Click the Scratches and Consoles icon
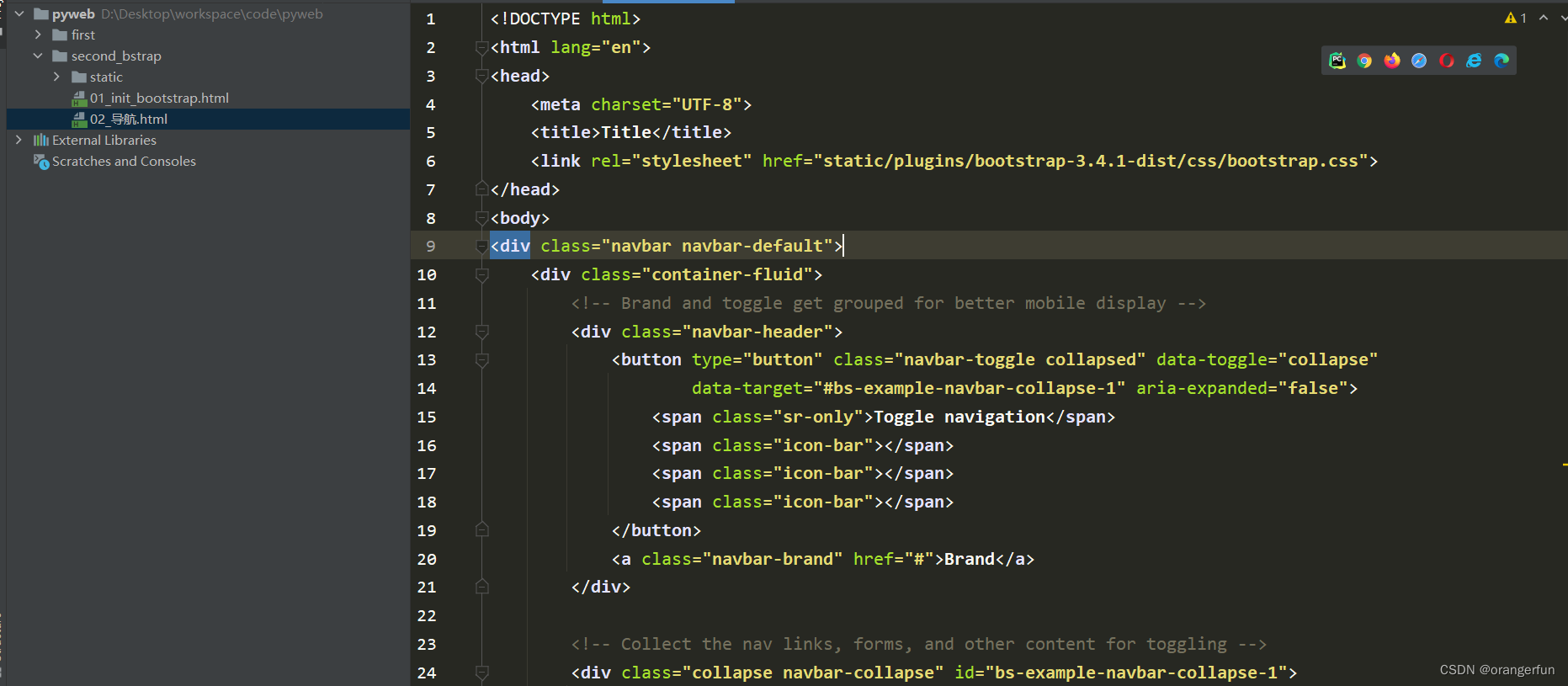 [41, 161]
